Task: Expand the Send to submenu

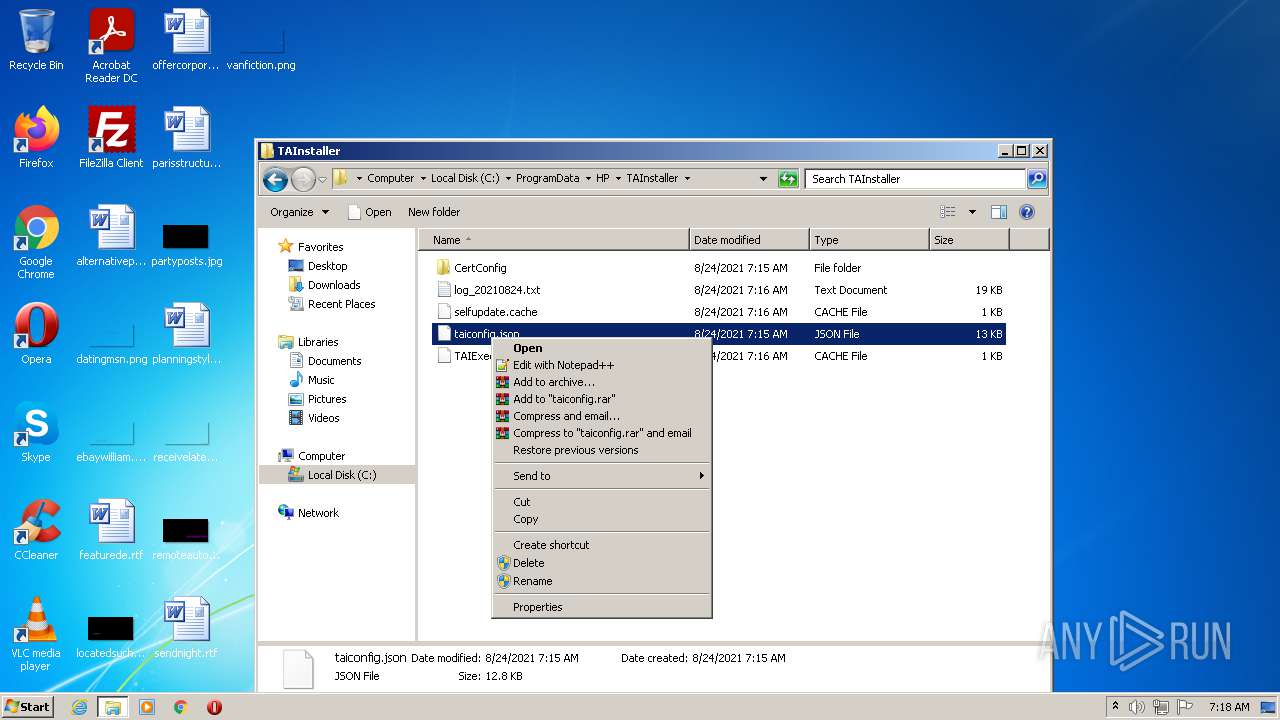Action: click(602, 476)
